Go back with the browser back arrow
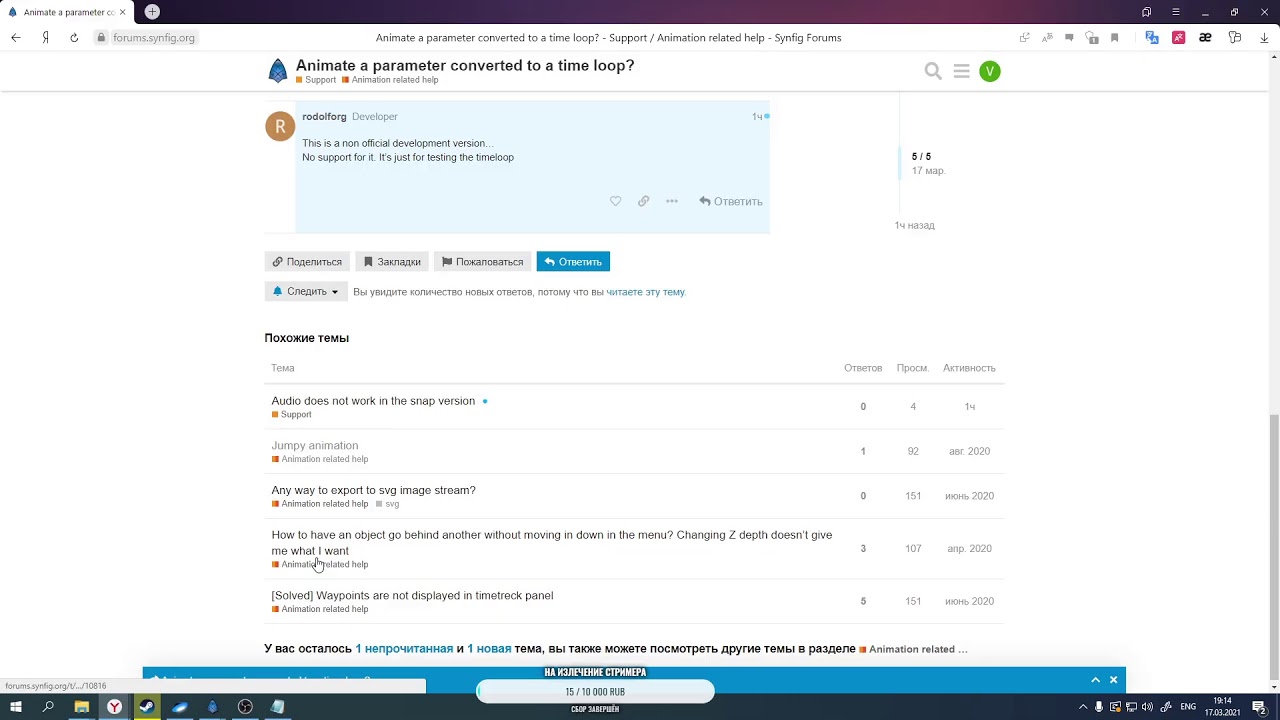1280x720 pixels. pos(16,37)
